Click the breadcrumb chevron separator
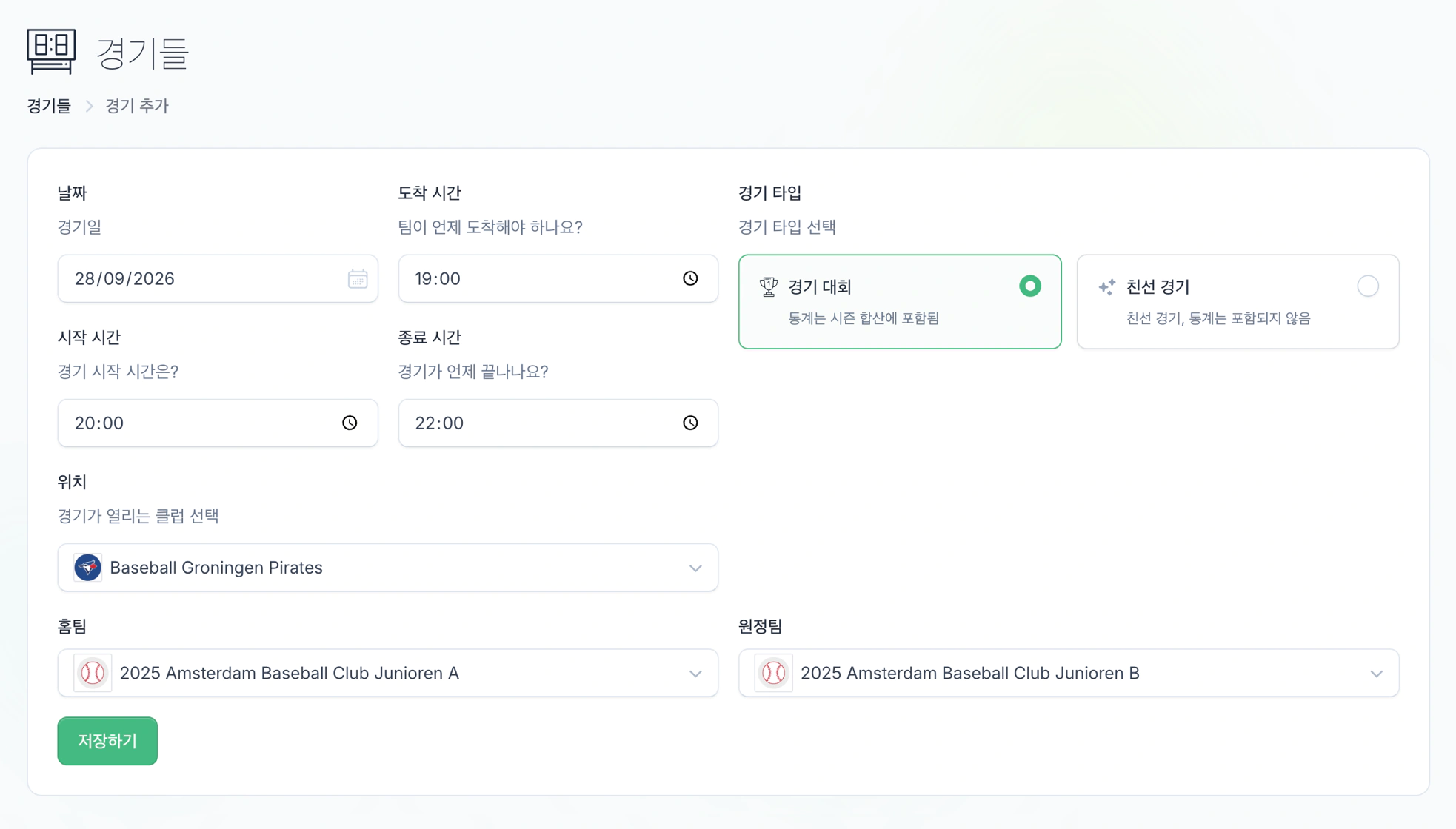 pos(89,106)
